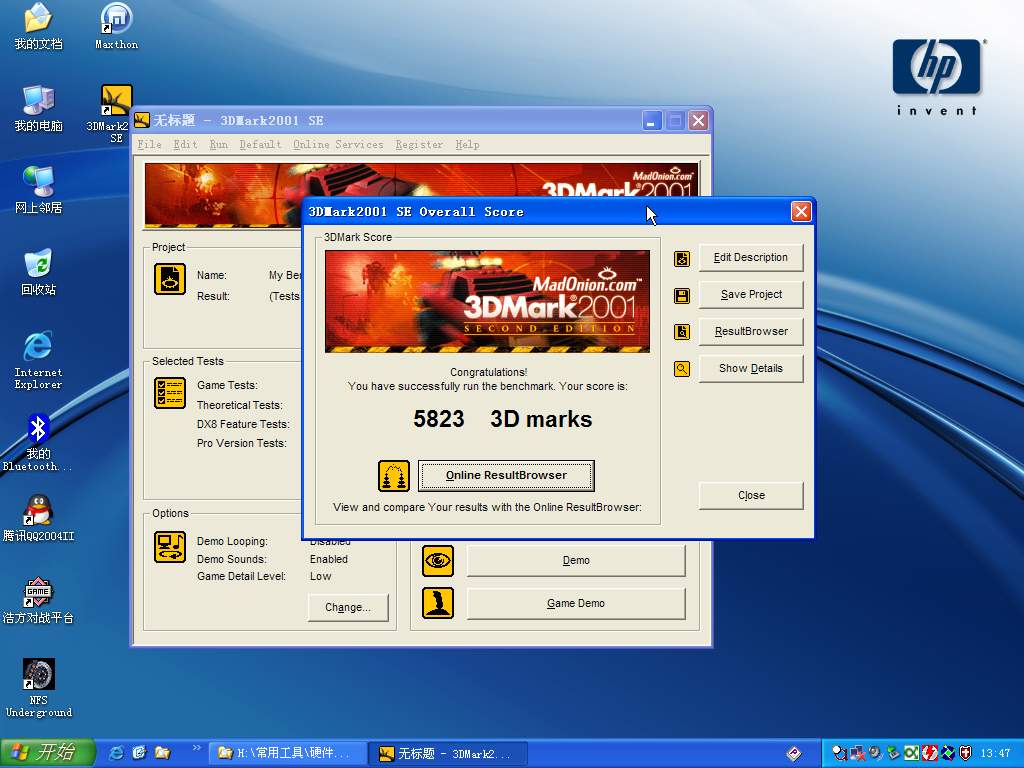
Task: Click the red lightning tray icon
Action: (x=930, y=753)
